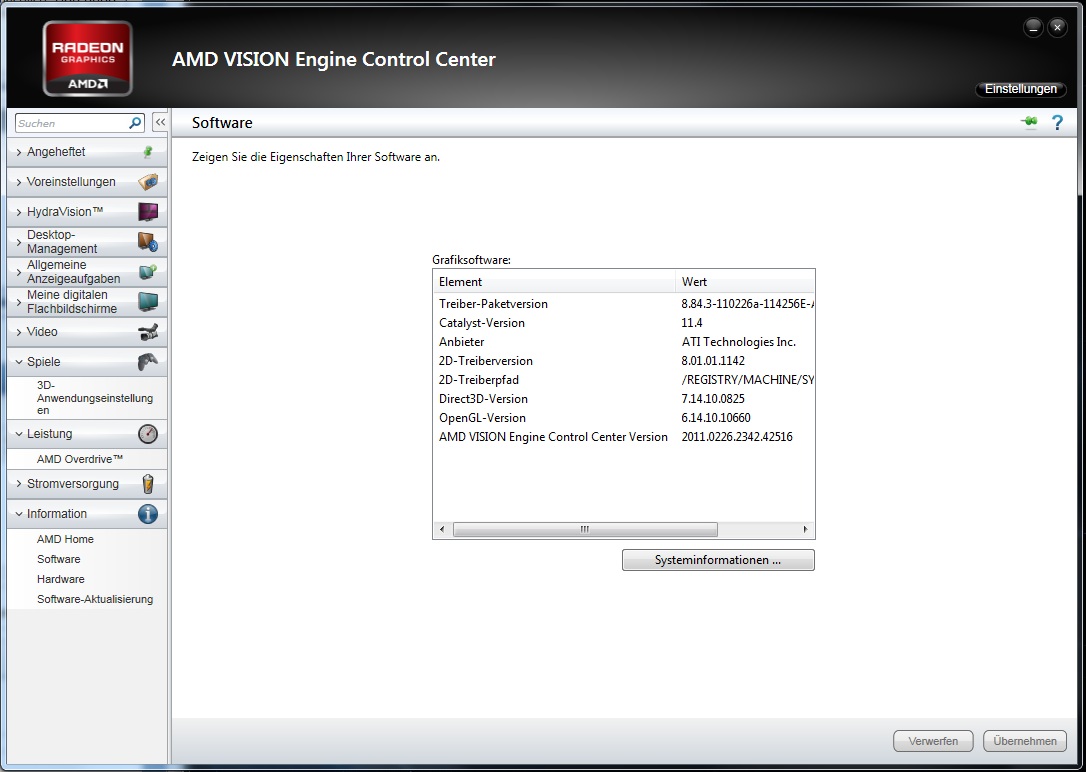
Task: Select the OpenGL-Version row
Action: pyautogui.click(x=623, y=418)
